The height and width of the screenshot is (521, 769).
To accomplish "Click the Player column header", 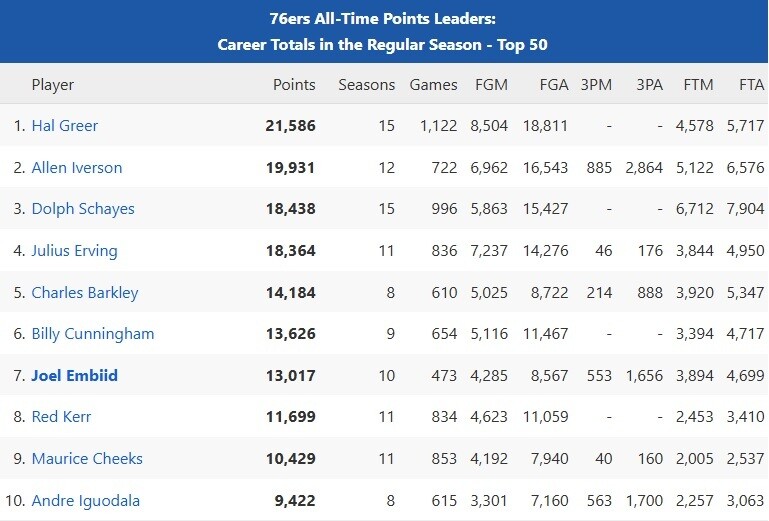I will [x=53, y=85].
